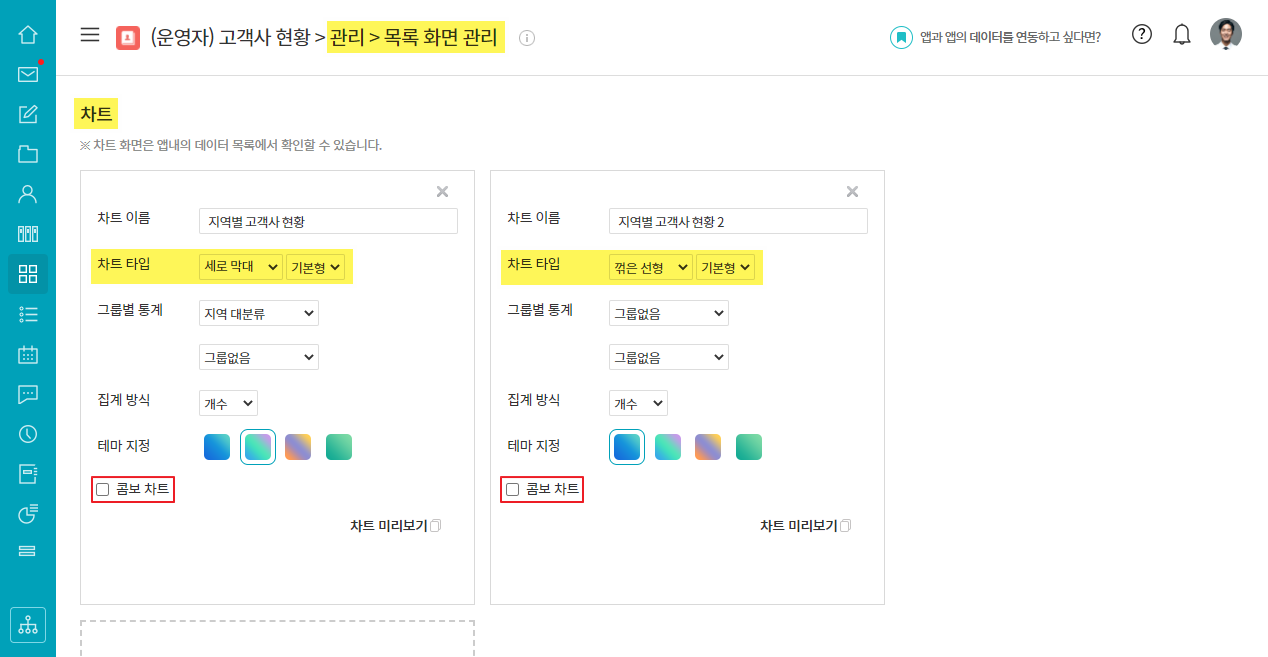Enable 콤보 차트 checkbox in first chart
Viewport: 1268px width, 657px height.
coord(103,490)
